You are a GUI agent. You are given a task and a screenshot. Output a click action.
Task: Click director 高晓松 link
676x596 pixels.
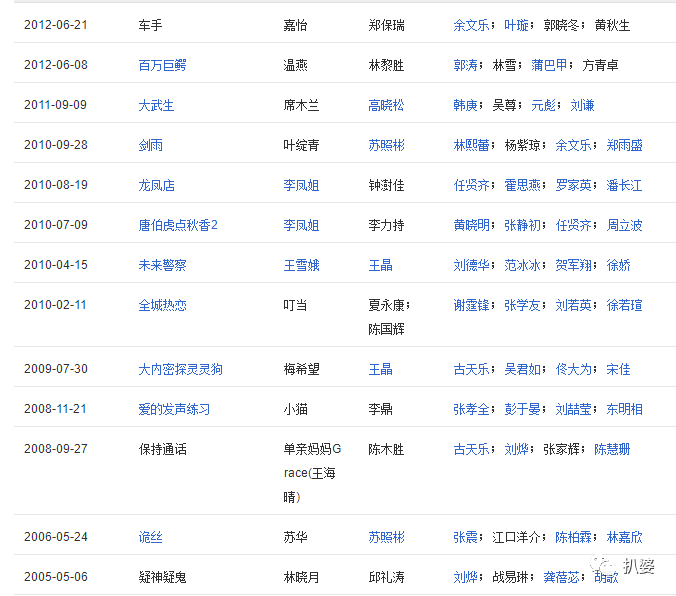386,105
